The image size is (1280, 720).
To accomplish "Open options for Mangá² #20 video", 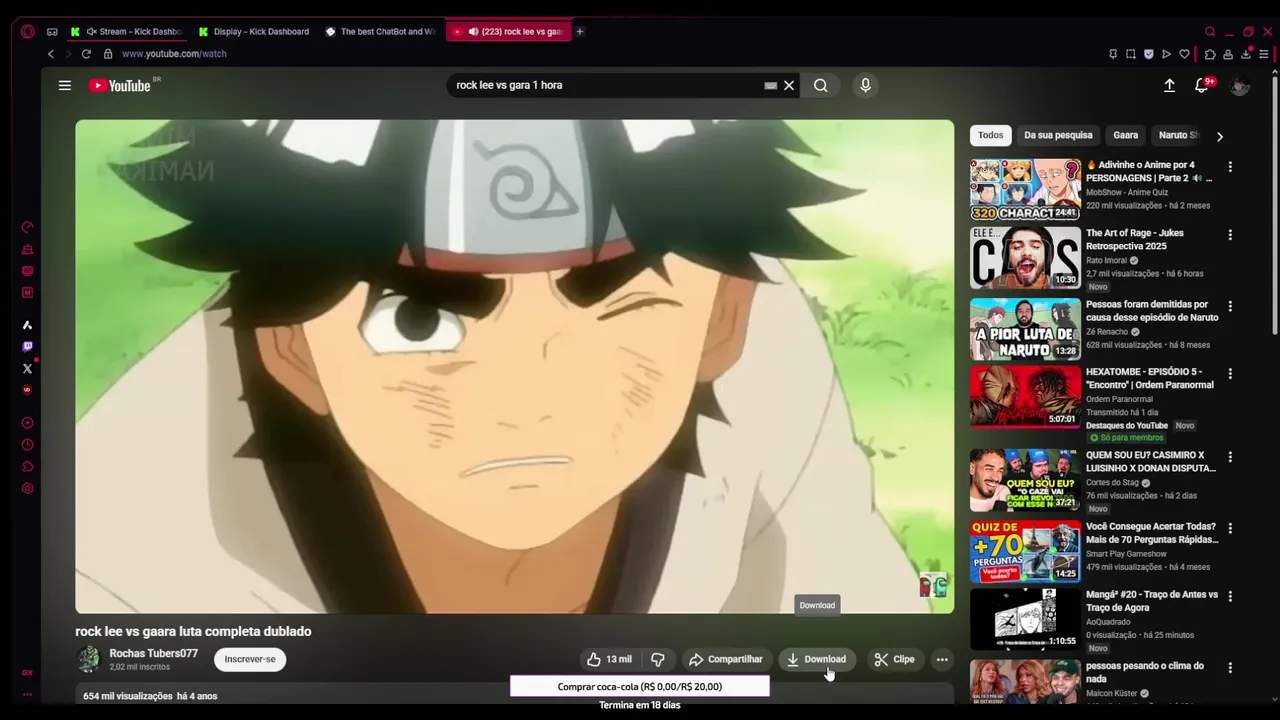I will coord(1230,596).
